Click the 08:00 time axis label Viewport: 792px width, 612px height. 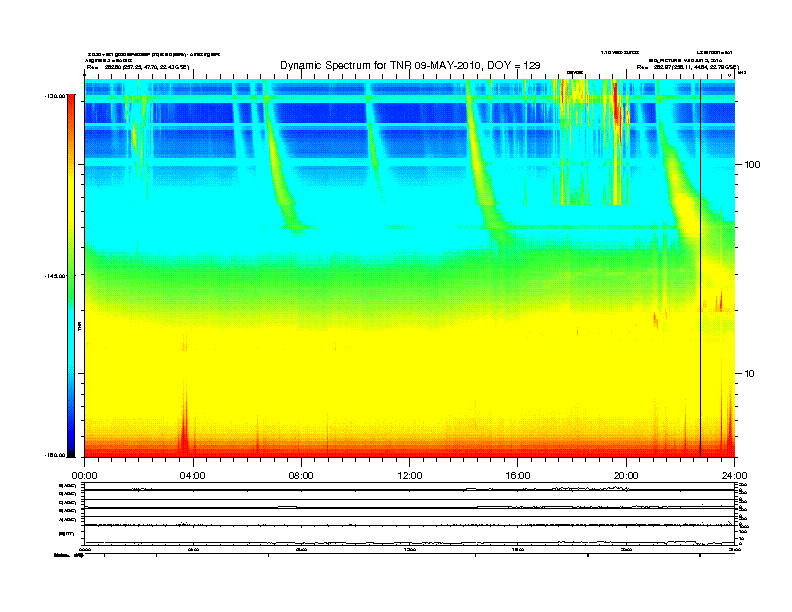[301, 476]
